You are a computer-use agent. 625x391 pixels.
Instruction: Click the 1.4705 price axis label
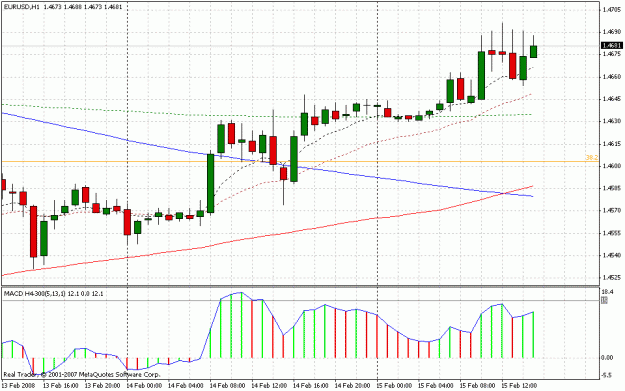[x=611, y=9]
